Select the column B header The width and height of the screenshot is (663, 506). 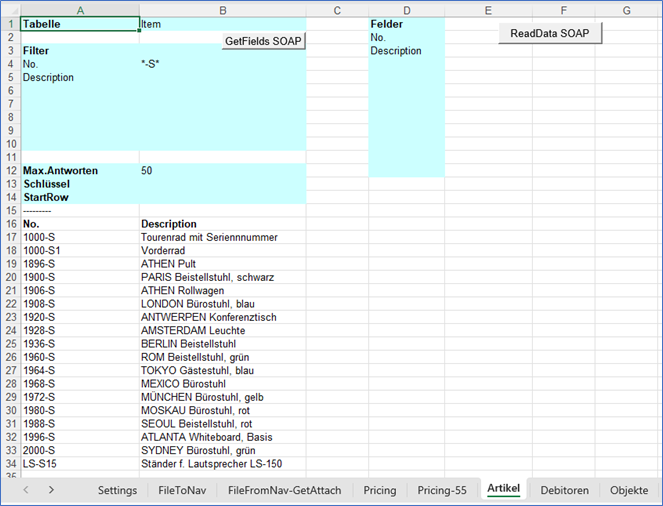pos(222,9)
